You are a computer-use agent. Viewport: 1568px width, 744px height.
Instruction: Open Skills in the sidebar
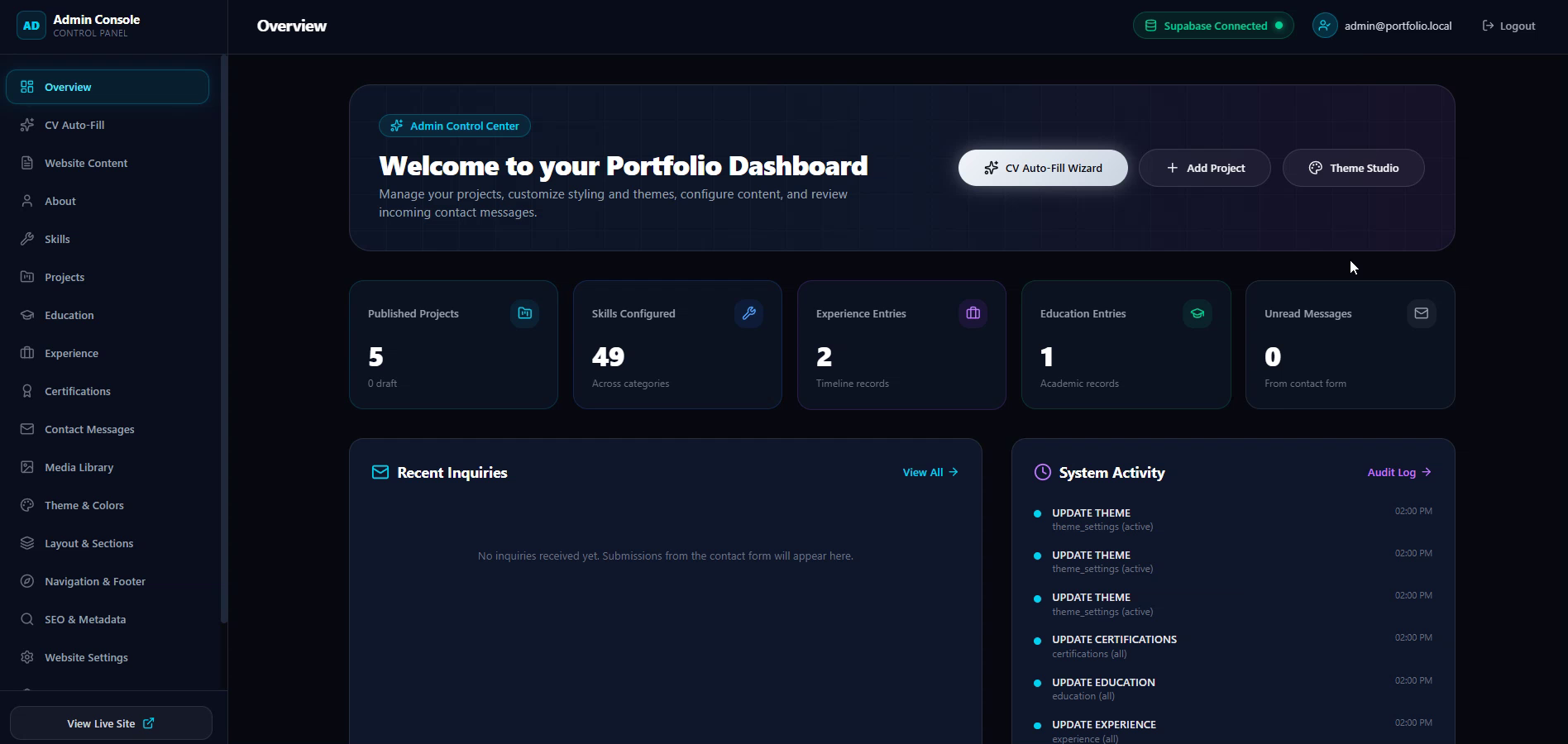click(108, 239)
